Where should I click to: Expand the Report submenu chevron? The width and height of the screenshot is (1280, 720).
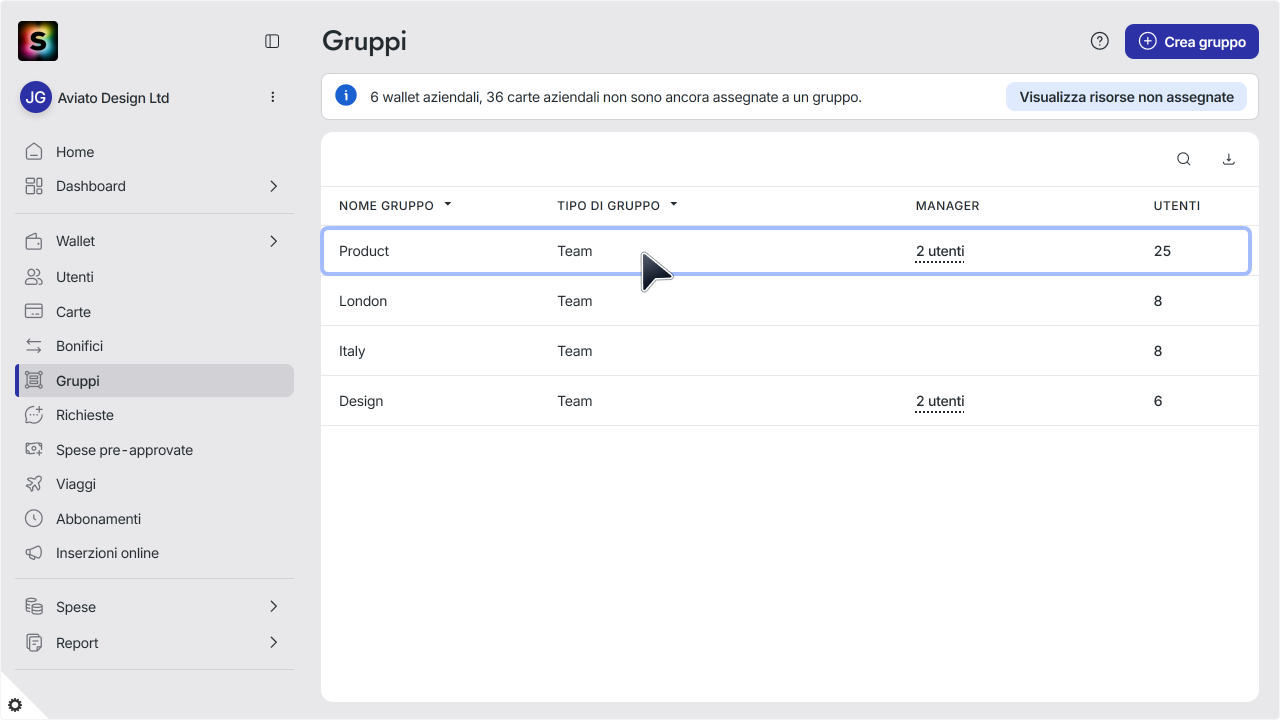coord(274,643)
